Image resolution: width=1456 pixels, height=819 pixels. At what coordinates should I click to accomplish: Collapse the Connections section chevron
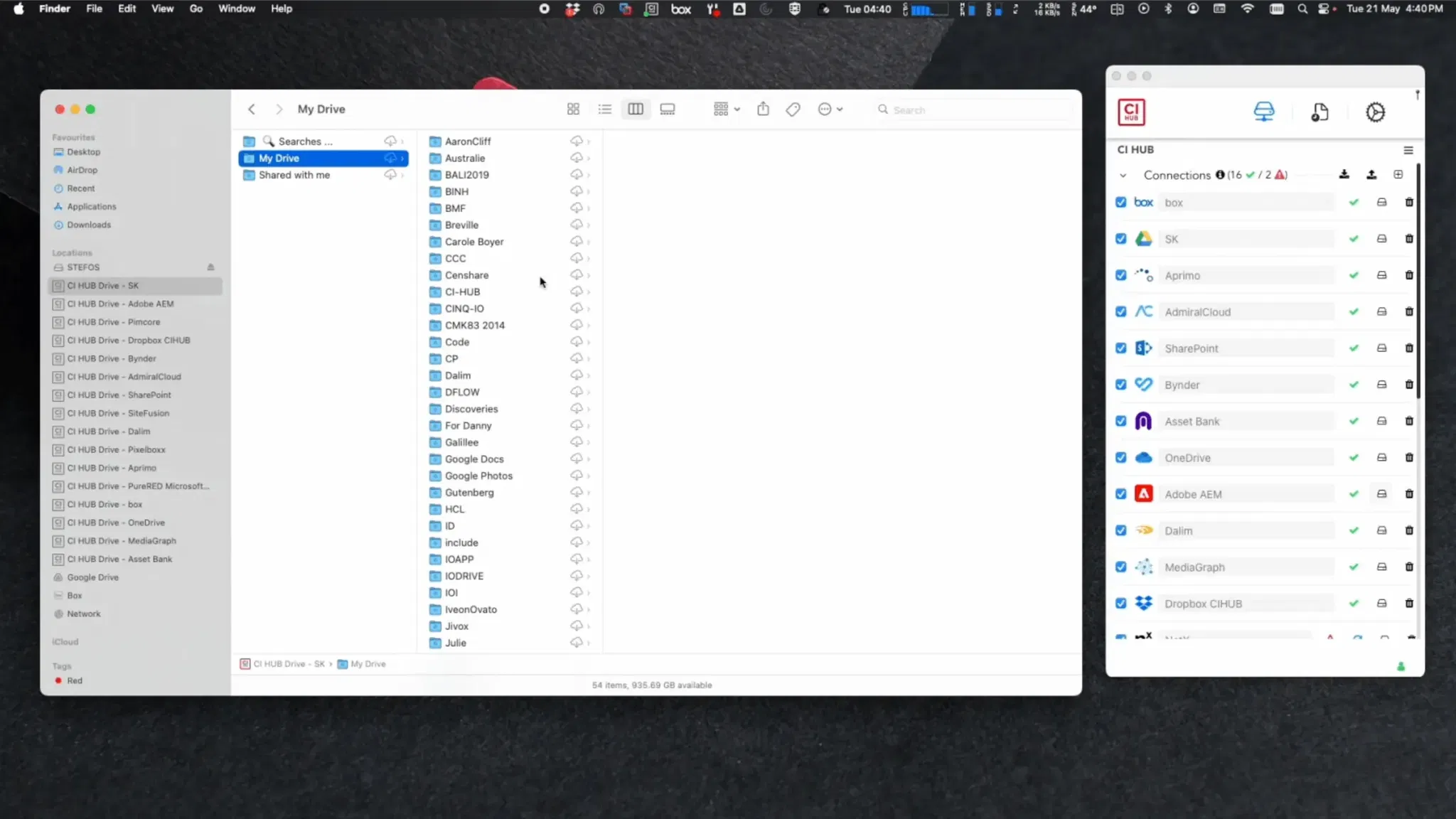1123,175
